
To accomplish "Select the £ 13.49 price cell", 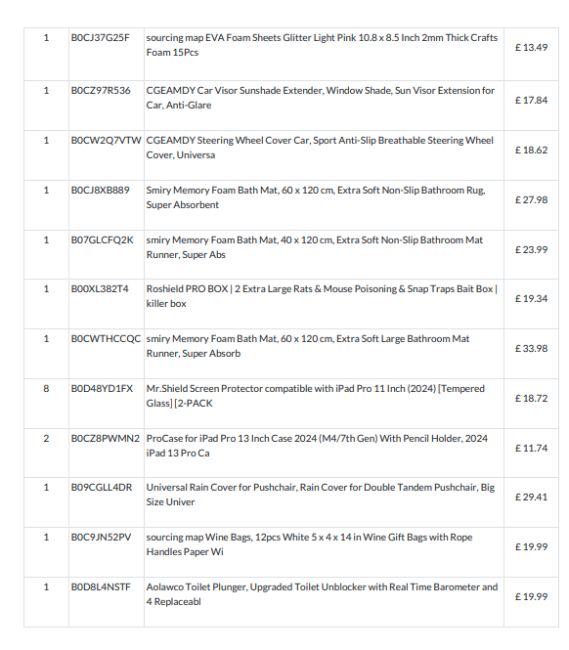I will 531,47.
